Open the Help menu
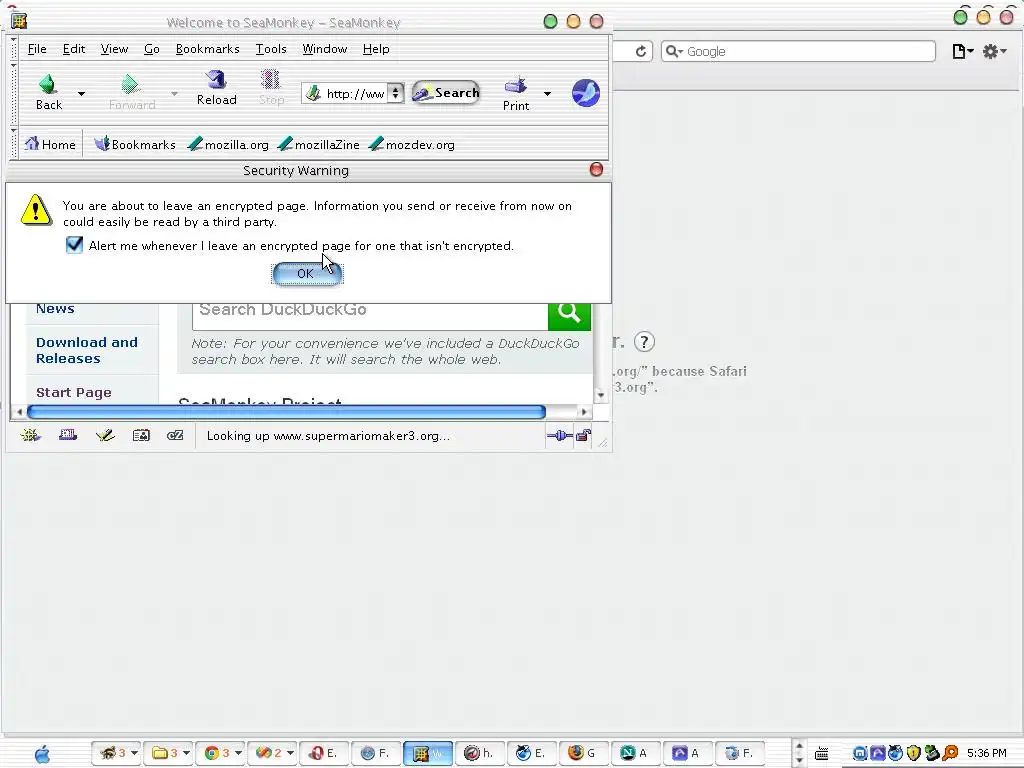Viewport: 1024px width, 768px height. tap(376, 49)
